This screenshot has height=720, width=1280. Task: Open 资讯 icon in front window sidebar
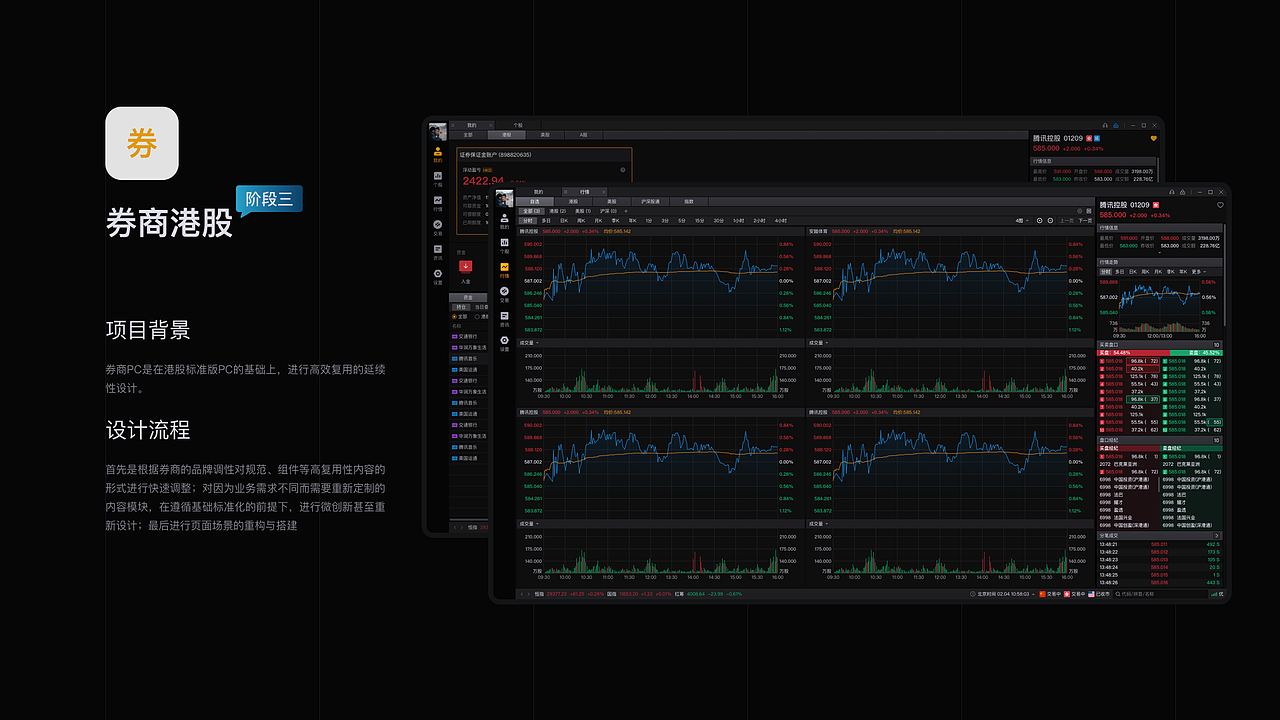click(504, 318)
